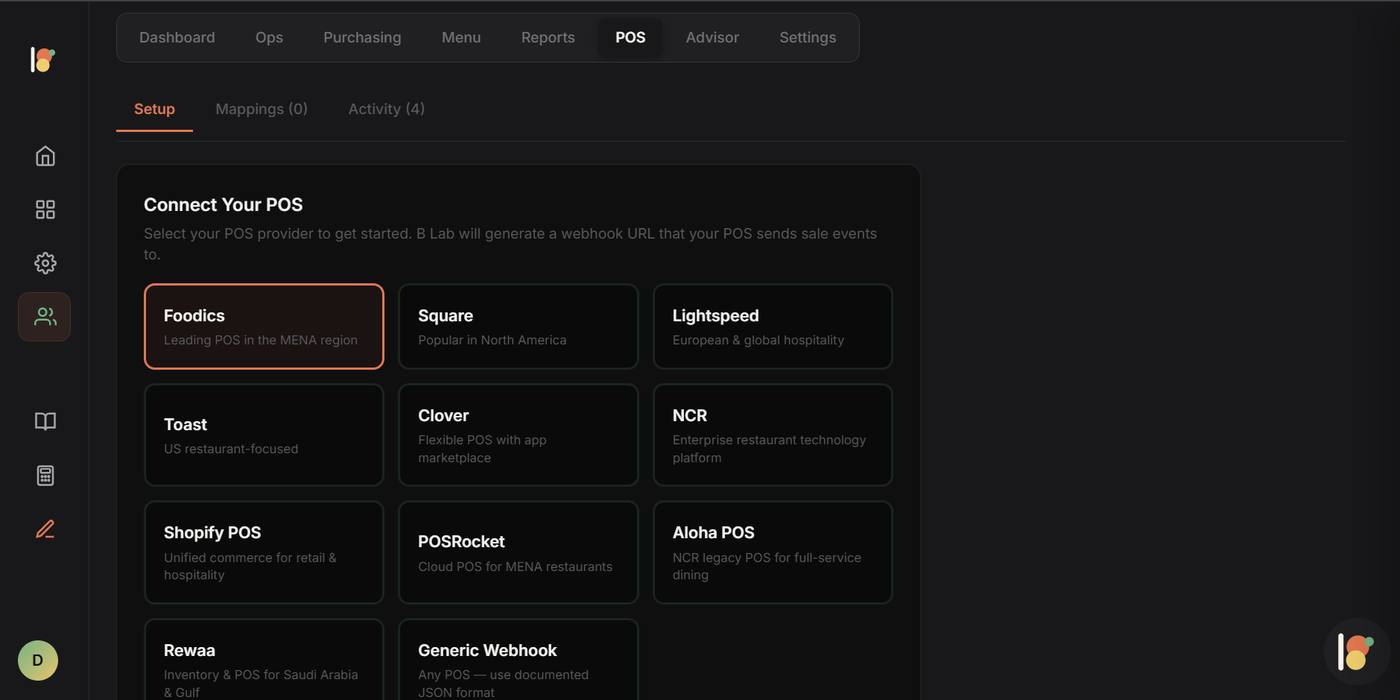The image size is (1400, 700).
Task: Click the orange pencil edit icon
Action: [x=45, y=529]
